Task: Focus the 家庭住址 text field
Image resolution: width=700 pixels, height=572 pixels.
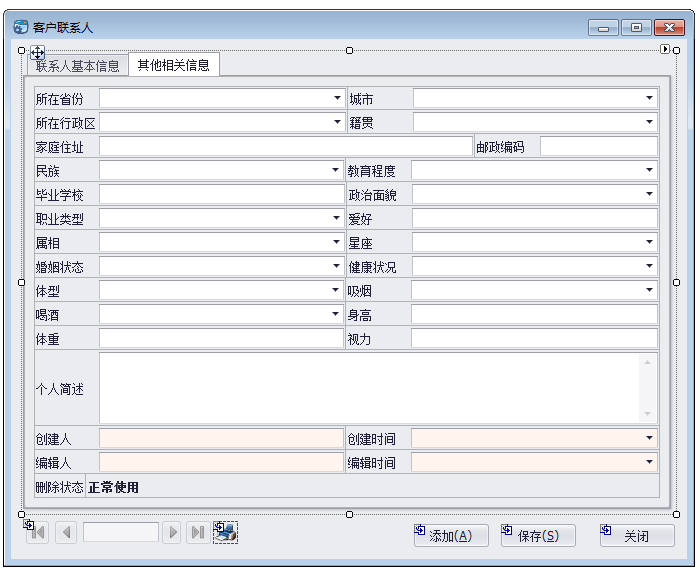Action: (x=286, y=146)
